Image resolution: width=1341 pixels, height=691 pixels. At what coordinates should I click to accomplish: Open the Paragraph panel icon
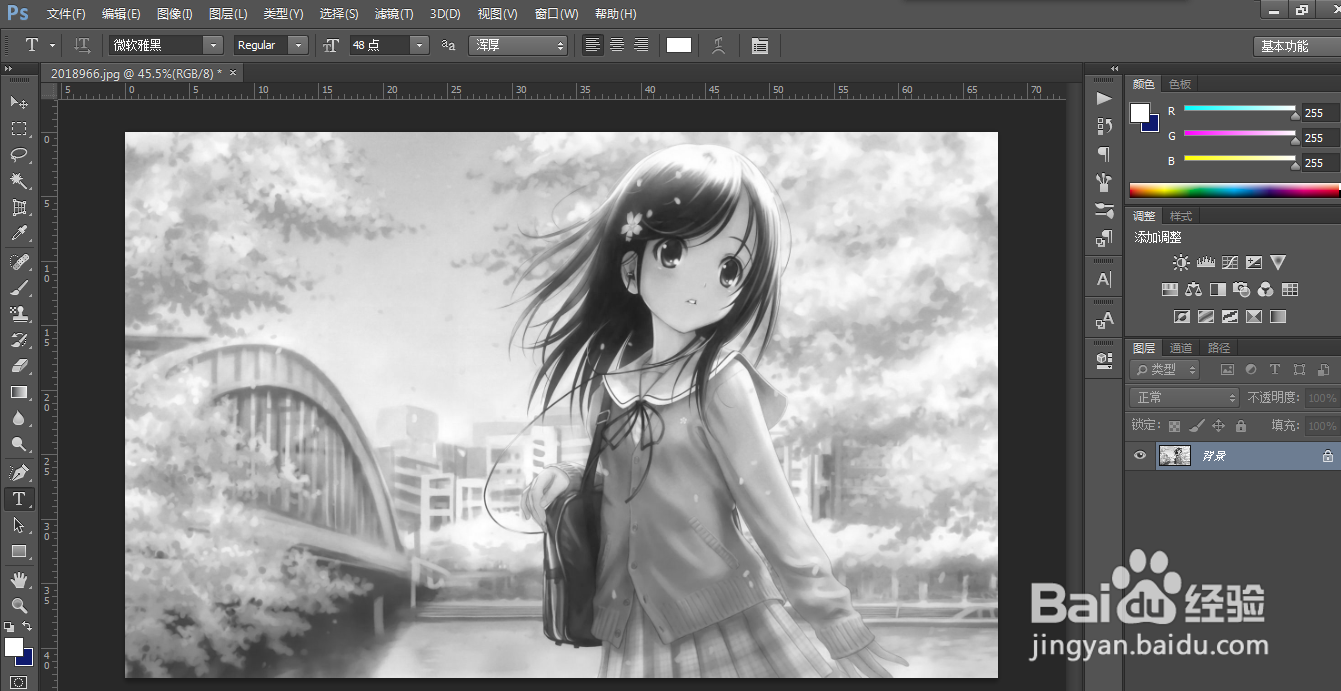pos(1104,154)
